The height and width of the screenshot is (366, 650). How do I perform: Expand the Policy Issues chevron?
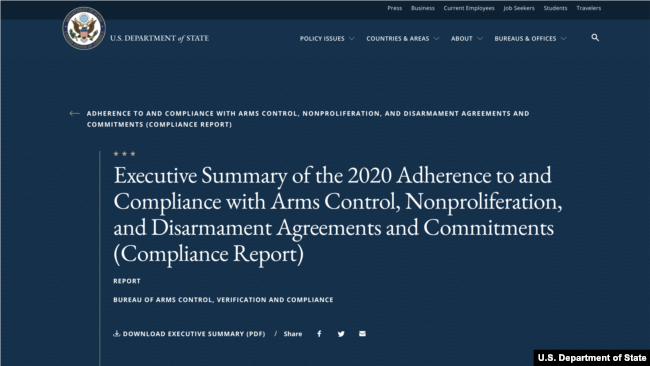(352, 39)
